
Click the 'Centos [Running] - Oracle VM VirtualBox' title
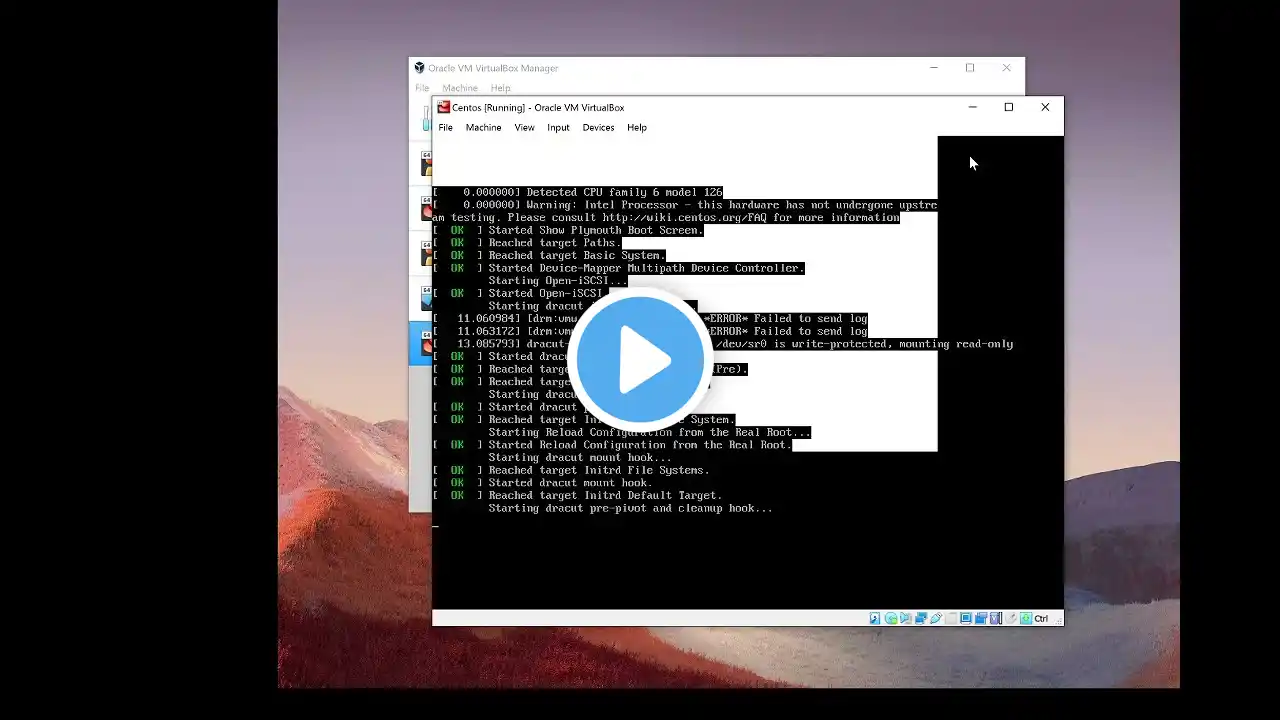pos(538,108)
